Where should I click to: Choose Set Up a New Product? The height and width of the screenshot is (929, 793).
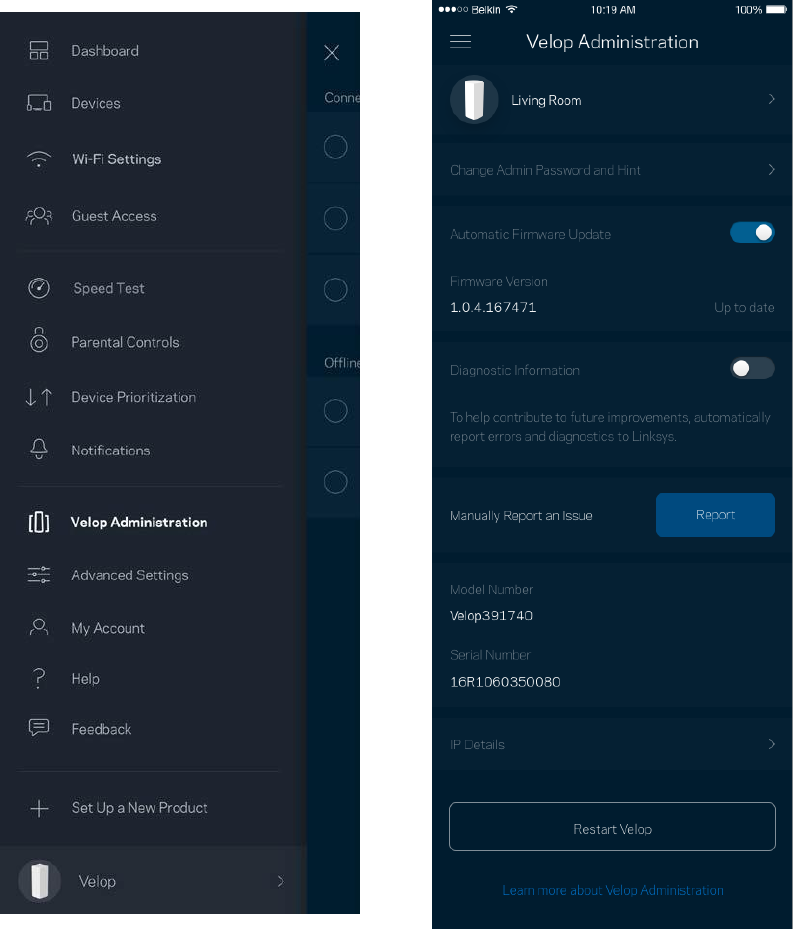[x=139, y=808]
